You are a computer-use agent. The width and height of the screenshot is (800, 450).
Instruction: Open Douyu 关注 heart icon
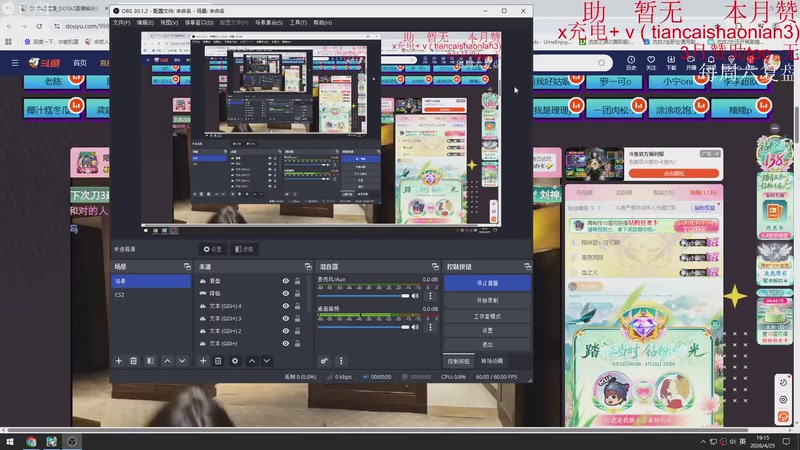(x=651, y=63)
